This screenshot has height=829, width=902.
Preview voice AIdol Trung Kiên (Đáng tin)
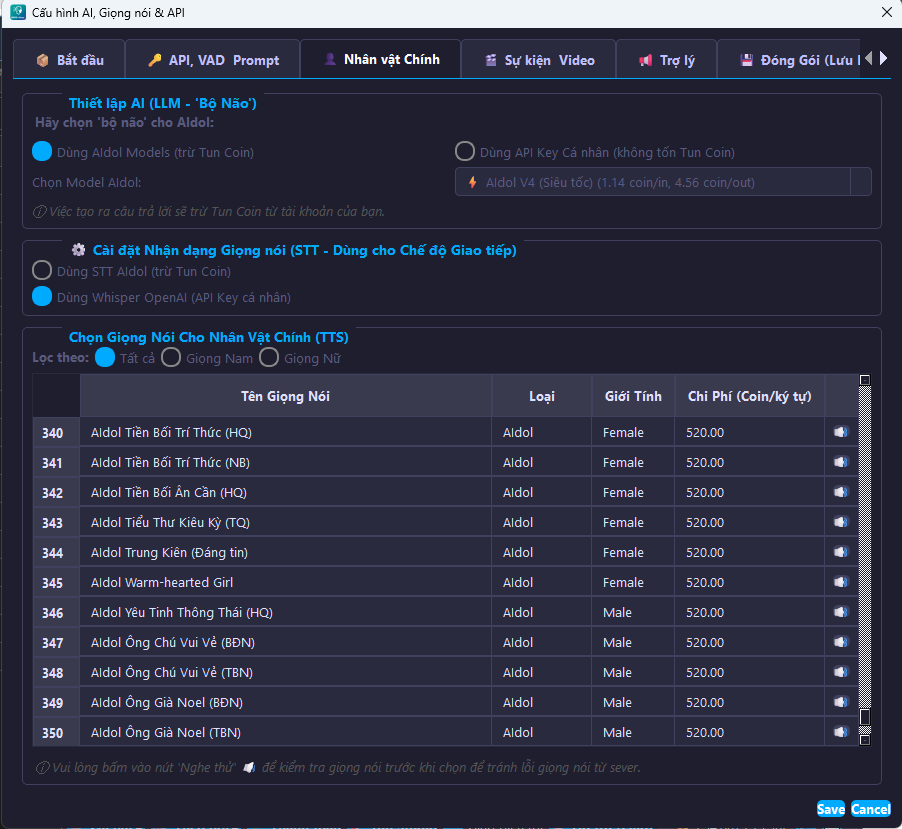(x=841, y=552)
